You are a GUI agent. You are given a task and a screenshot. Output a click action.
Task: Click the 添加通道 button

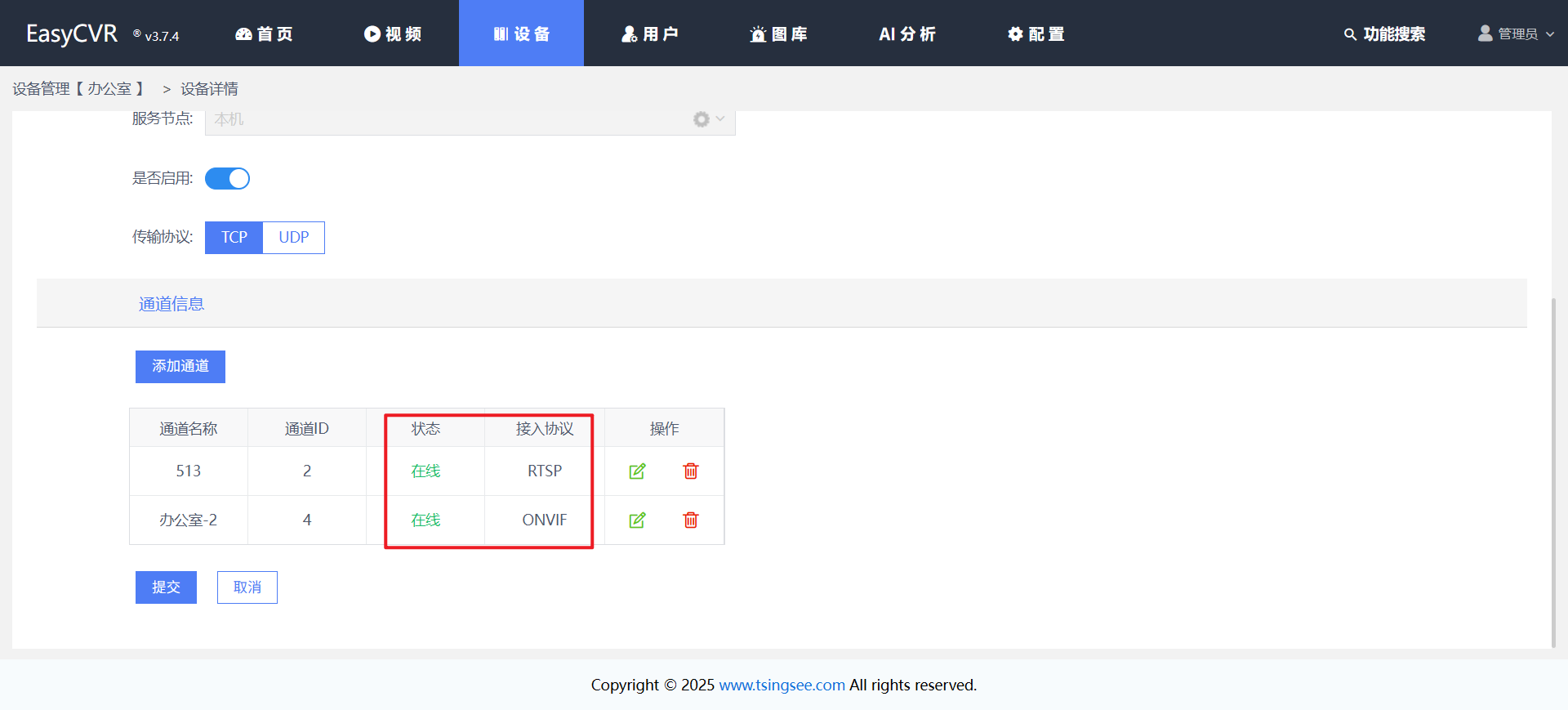coord(180,367)
